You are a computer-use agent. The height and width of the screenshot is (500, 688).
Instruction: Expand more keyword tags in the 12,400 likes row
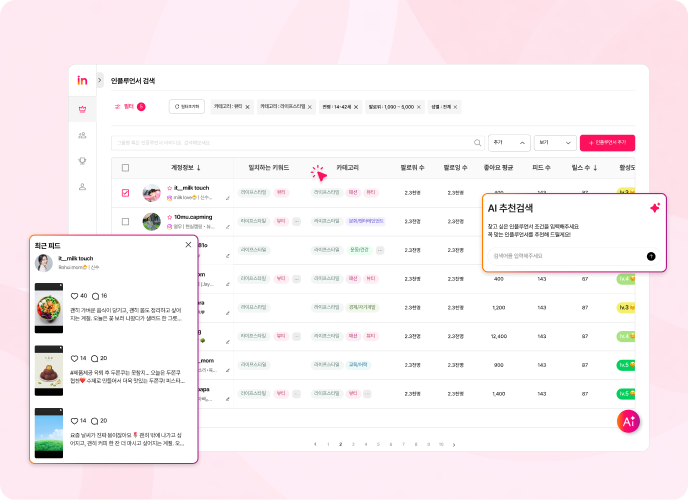click(x=297, y=336)
